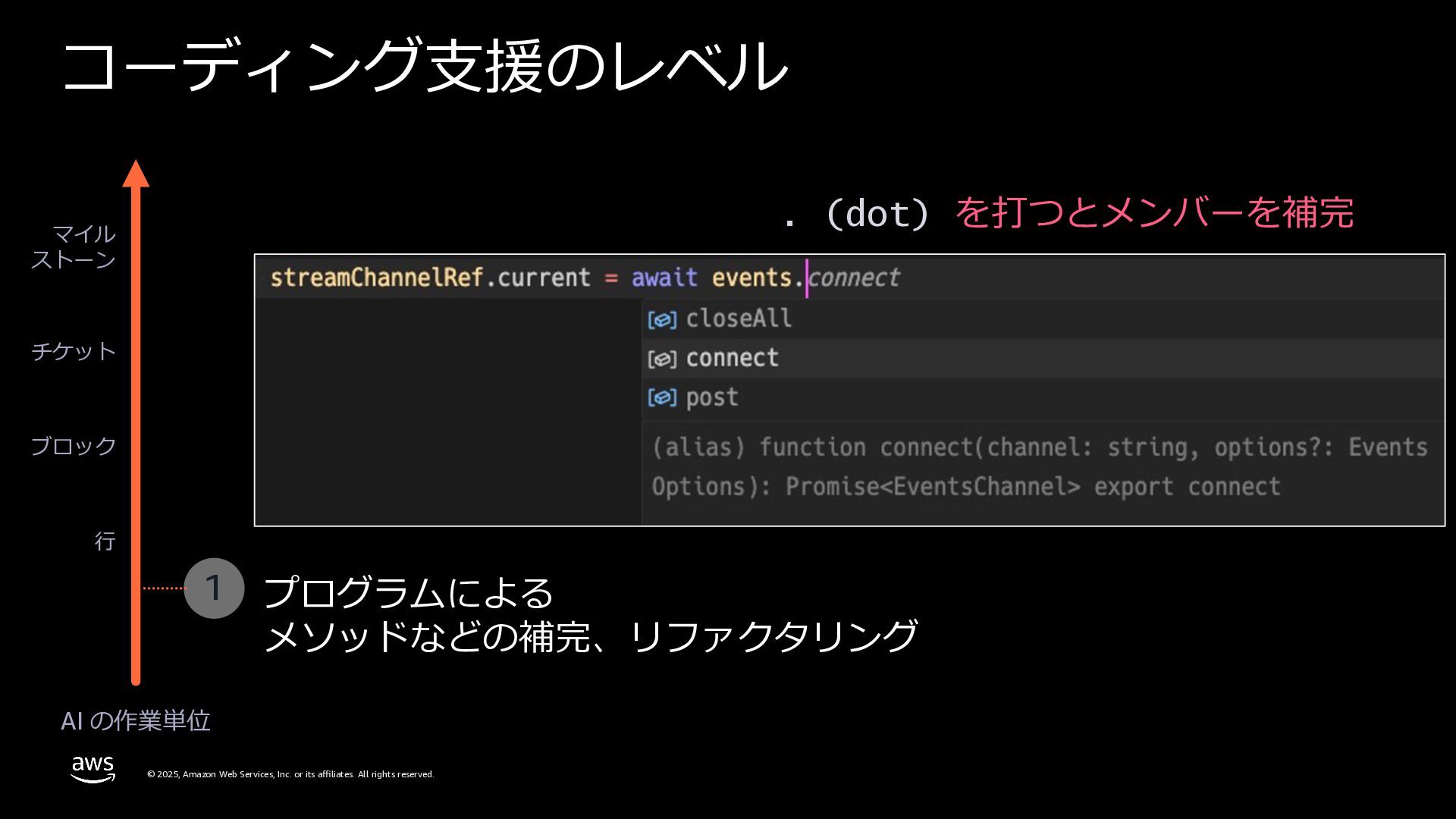Click the await keyword in code

point(664,278)
